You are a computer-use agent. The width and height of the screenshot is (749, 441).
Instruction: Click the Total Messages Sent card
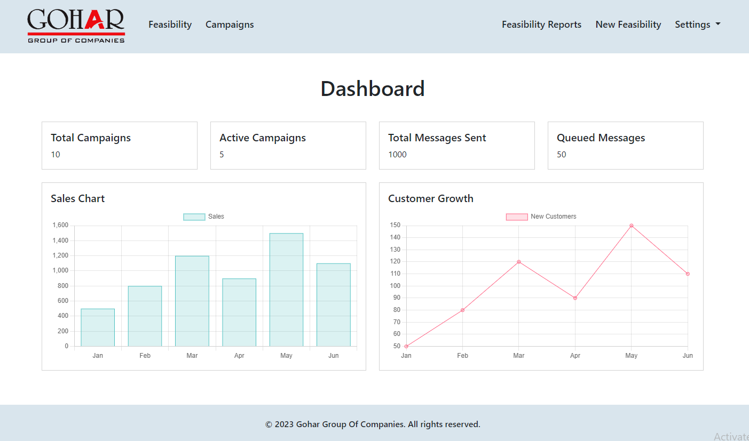click(x=457, y=146)
